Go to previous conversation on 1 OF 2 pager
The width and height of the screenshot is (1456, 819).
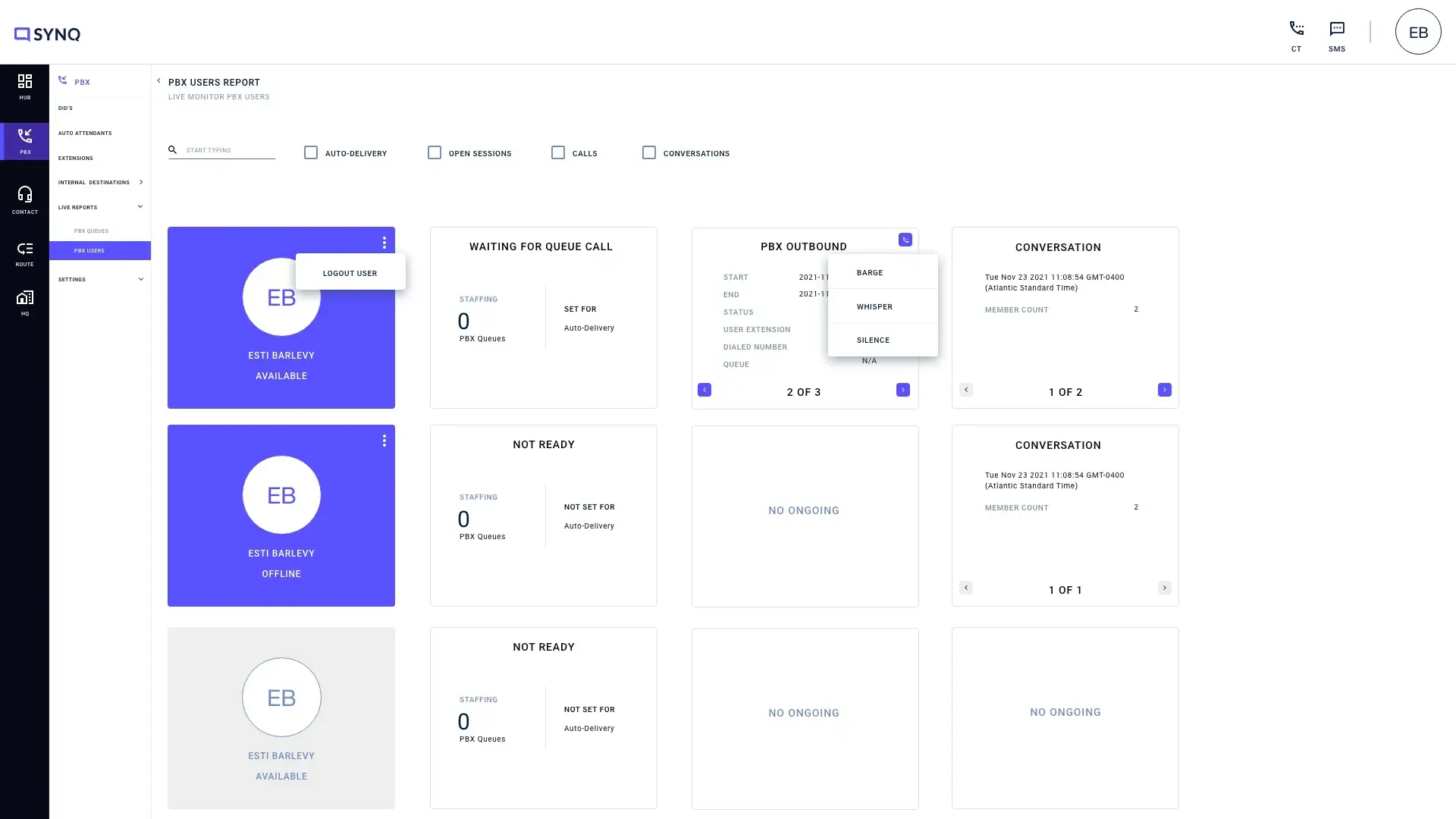click(966, 390)
